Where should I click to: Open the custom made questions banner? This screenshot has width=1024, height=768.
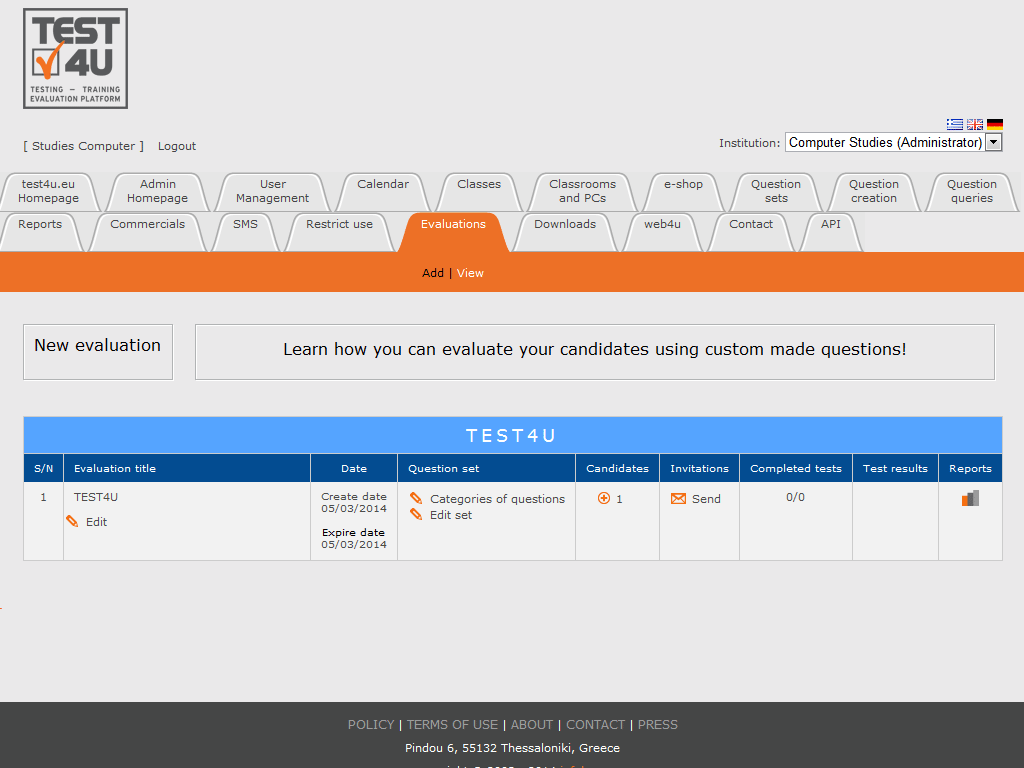595,351
